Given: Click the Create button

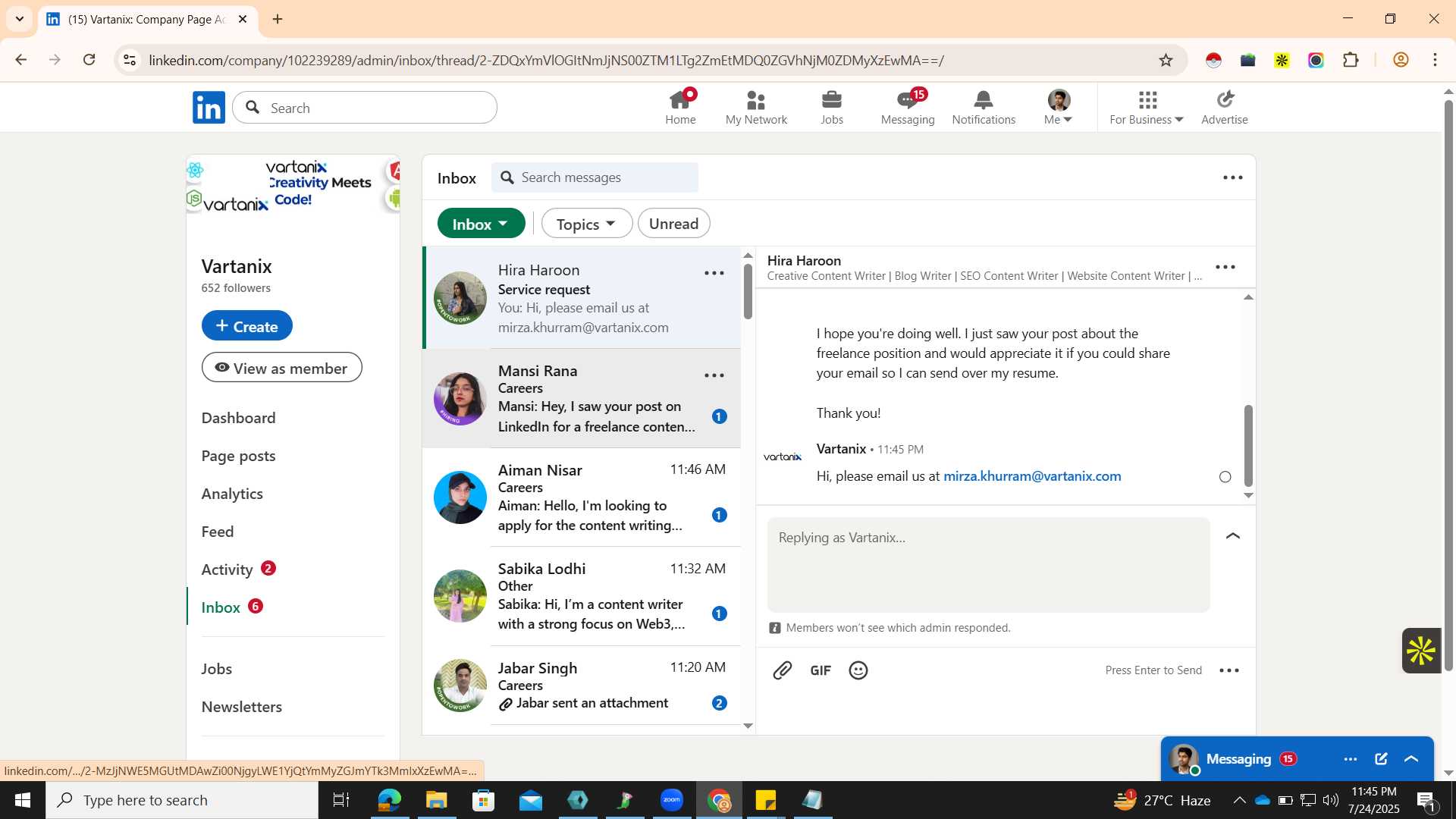Looking at the screenshot, I should point(246,326).
